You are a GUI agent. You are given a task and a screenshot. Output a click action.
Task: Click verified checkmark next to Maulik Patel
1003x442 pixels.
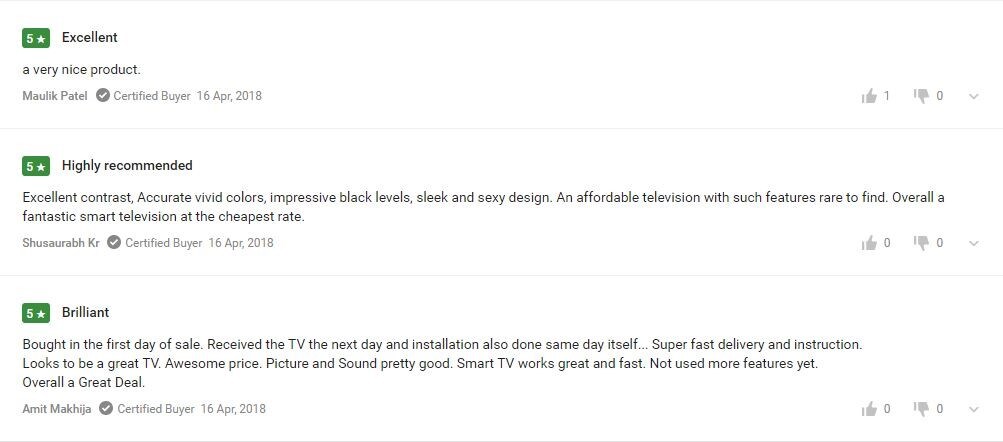(103, 95)
